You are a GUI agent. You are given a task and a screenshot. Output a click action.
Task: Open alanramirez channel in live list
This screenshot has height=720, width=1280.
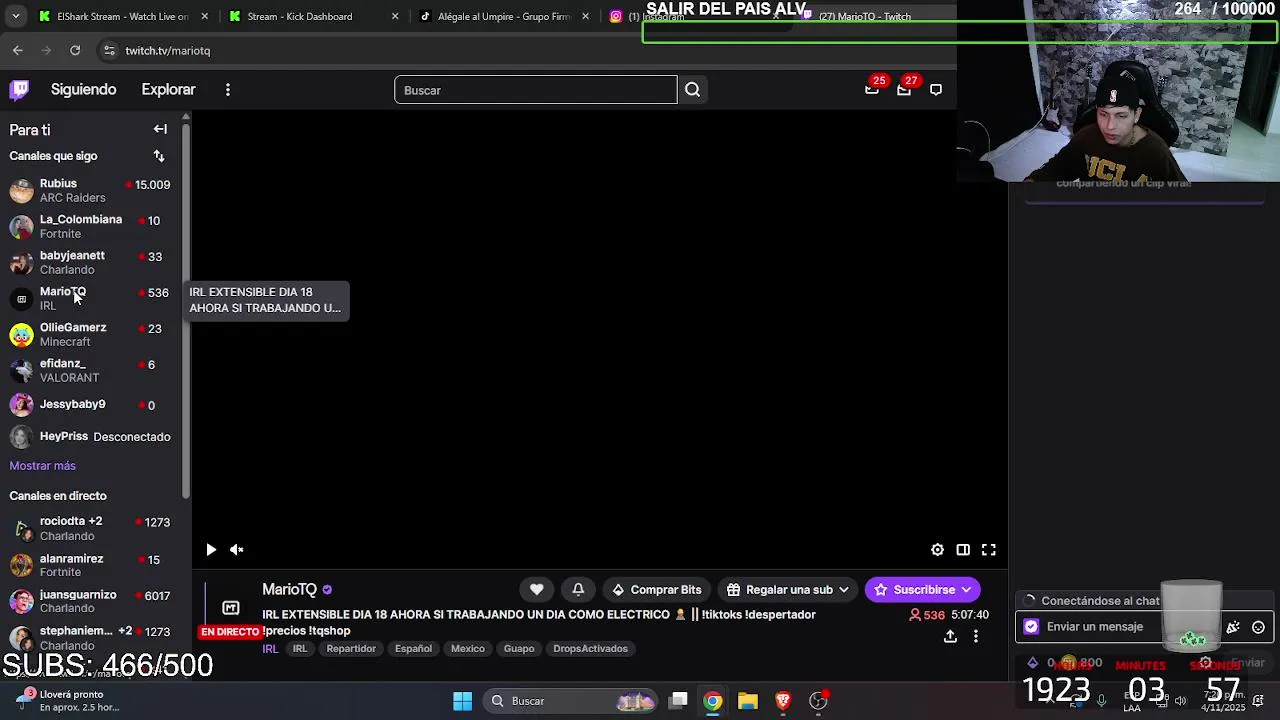tap(90, 565)
